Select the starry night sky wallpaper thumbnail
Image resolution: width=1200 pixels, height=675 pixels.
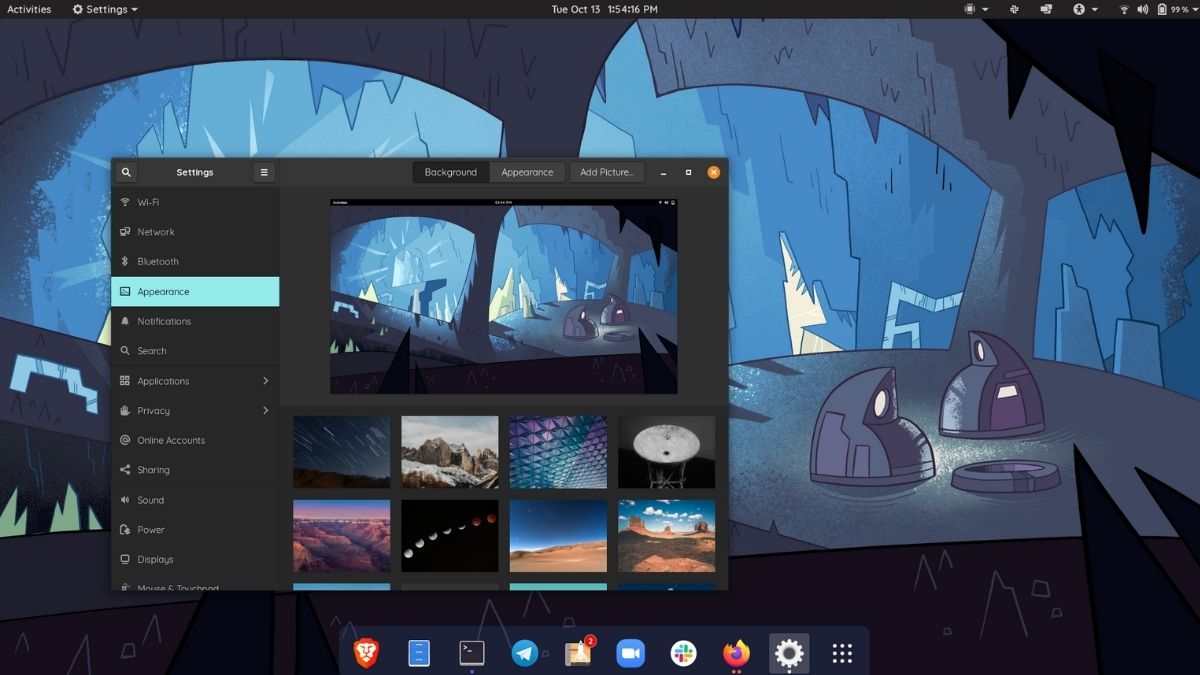coord(341,452)
